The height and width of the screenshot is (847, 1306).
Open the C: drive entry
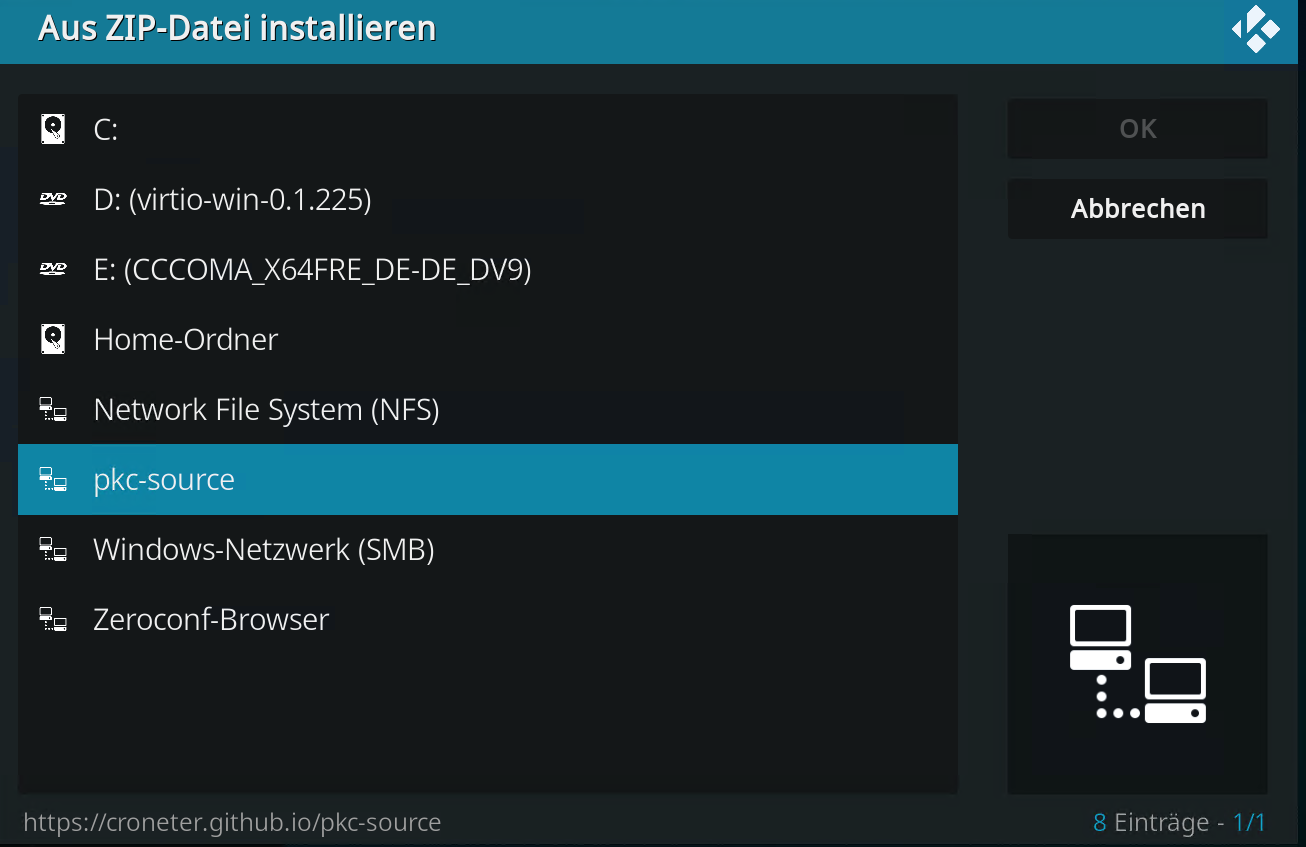106,130
